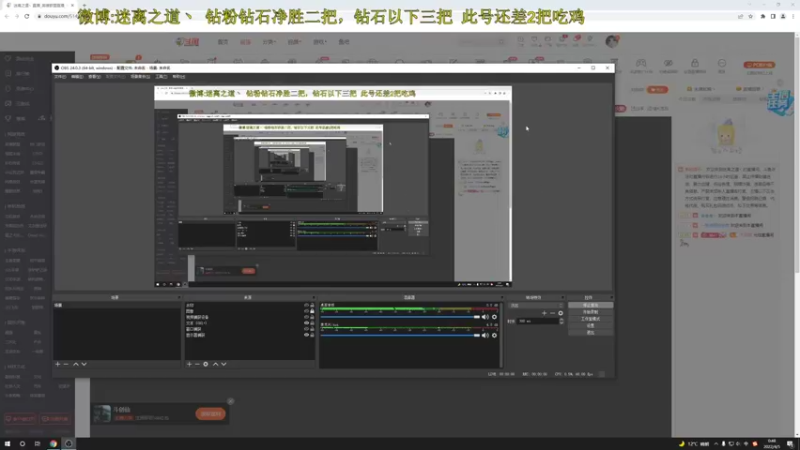The height and width of the screenshot is (450, 800).
Task: Toggle visibility of the first source row
Action: point(307,305)
